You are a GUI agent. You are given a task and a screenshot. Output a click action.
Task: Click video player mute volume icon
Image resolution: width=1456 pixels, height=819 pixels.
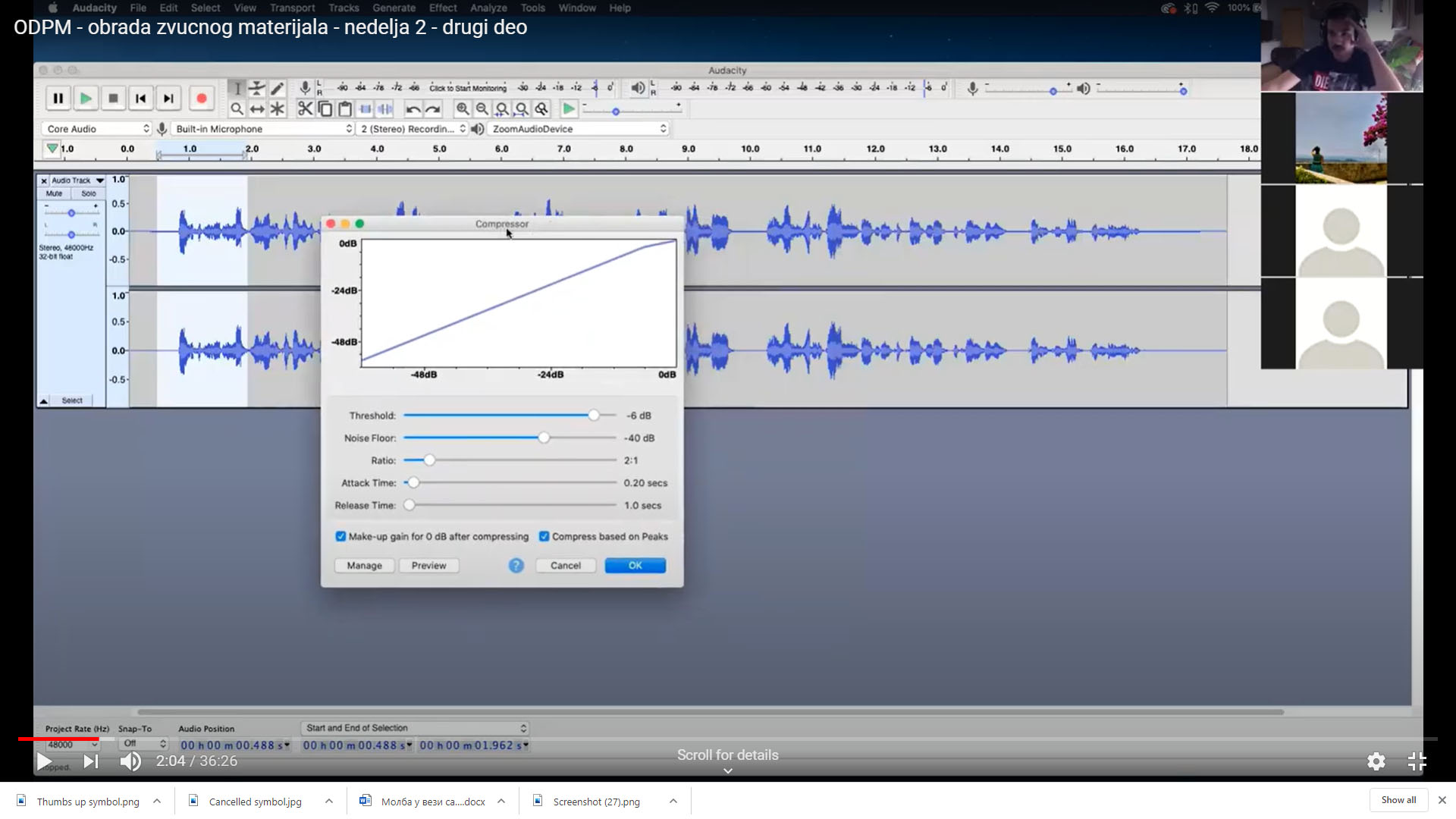130,761
